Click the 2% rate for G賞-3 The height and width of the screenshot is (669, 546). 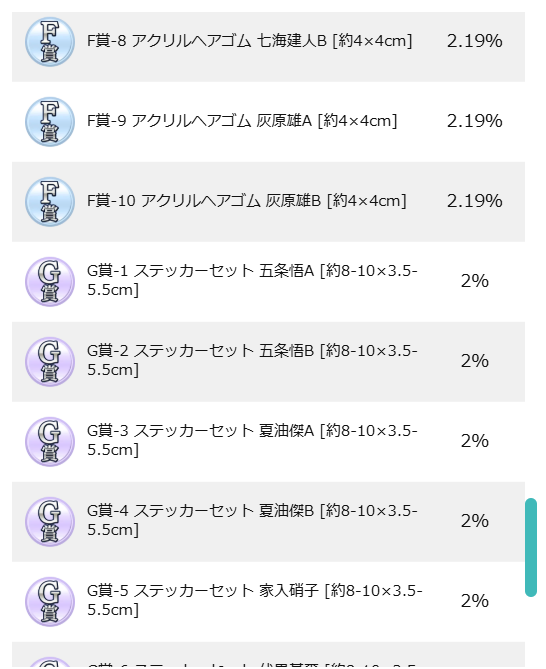(x=474, y=441)
